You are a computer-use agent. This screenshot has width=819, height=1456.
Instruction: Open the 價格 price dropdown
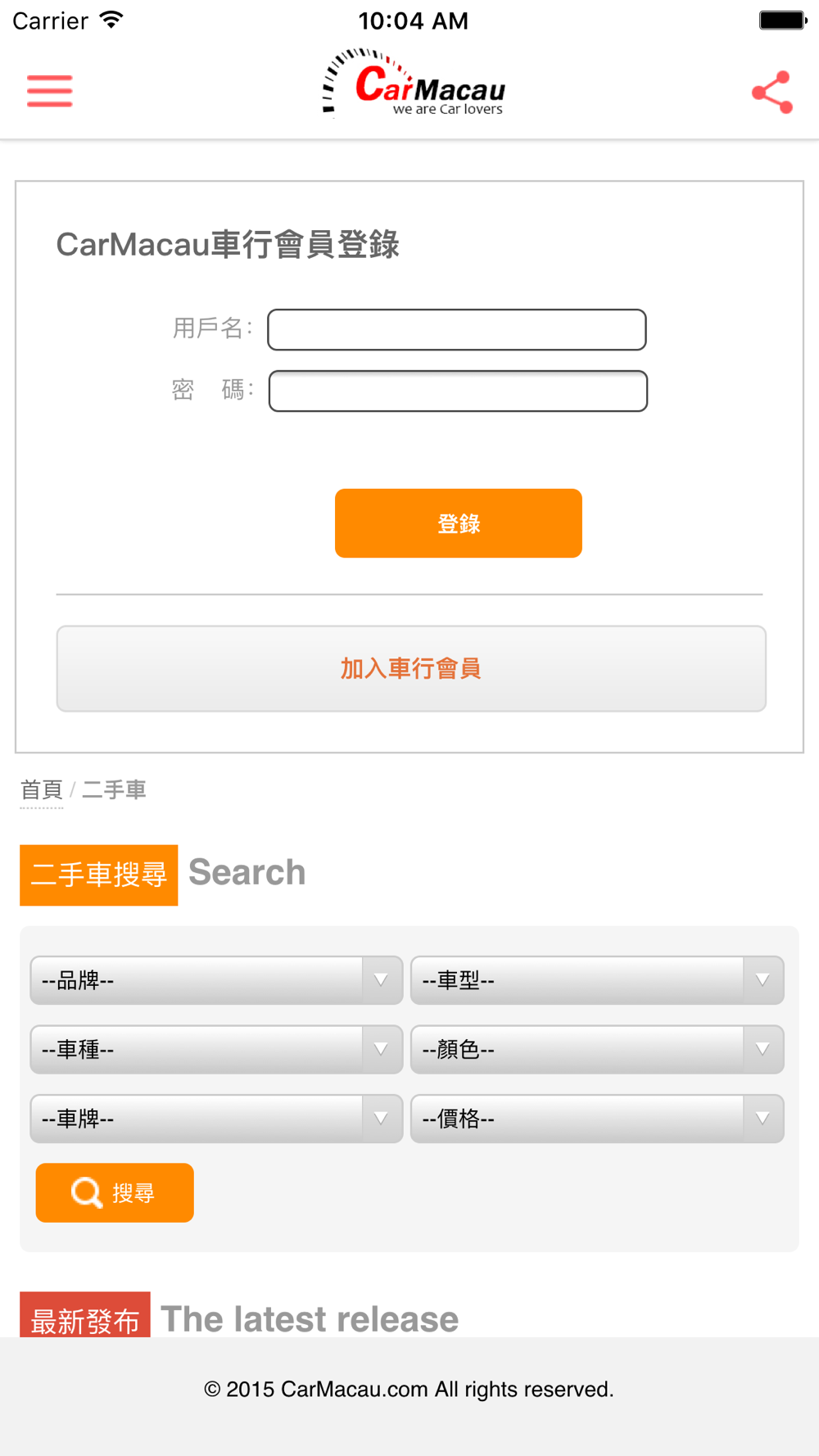(597, 1119)
